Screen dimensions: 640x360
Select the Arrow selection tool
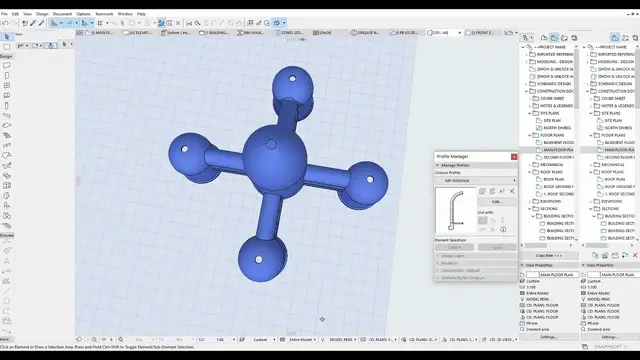7,37
